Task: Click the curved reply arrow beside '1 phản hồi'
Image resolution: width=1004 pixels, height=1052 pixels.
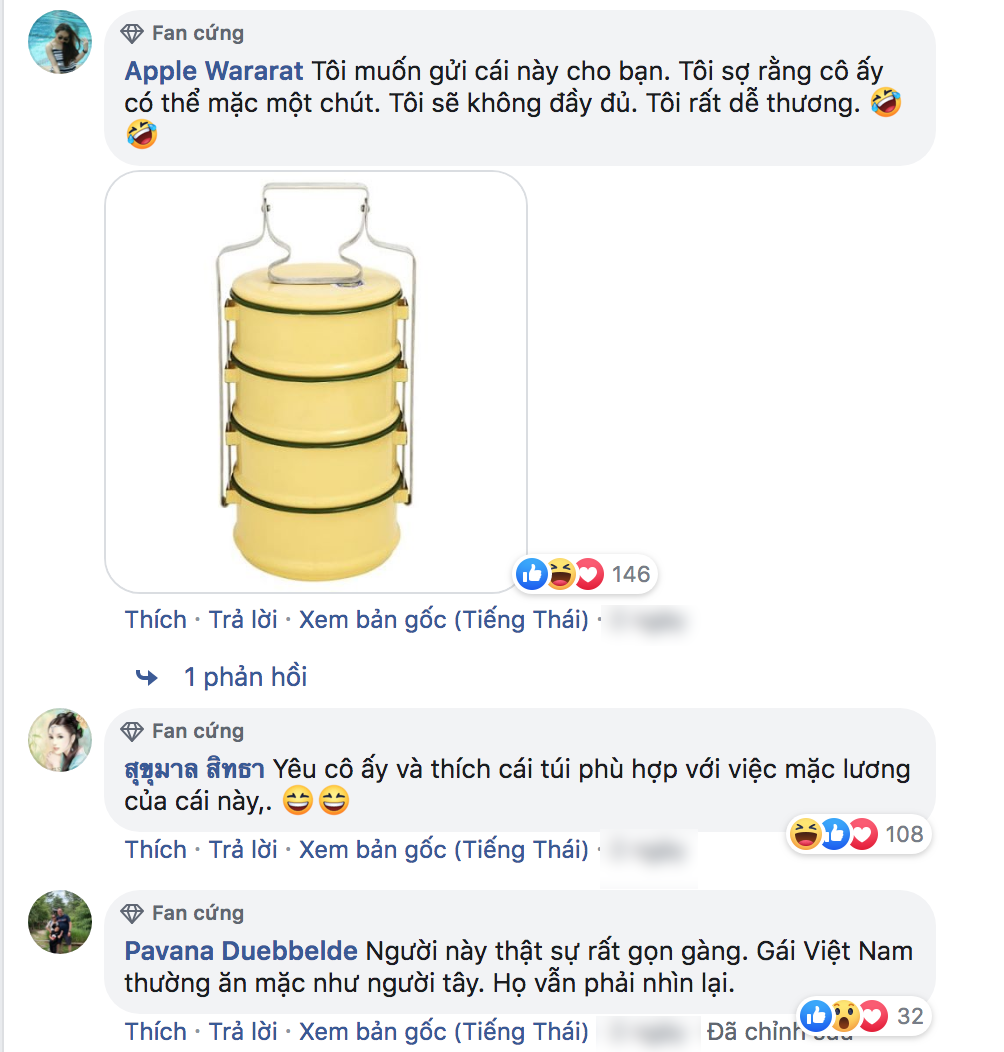Action: tap(147, 678)
